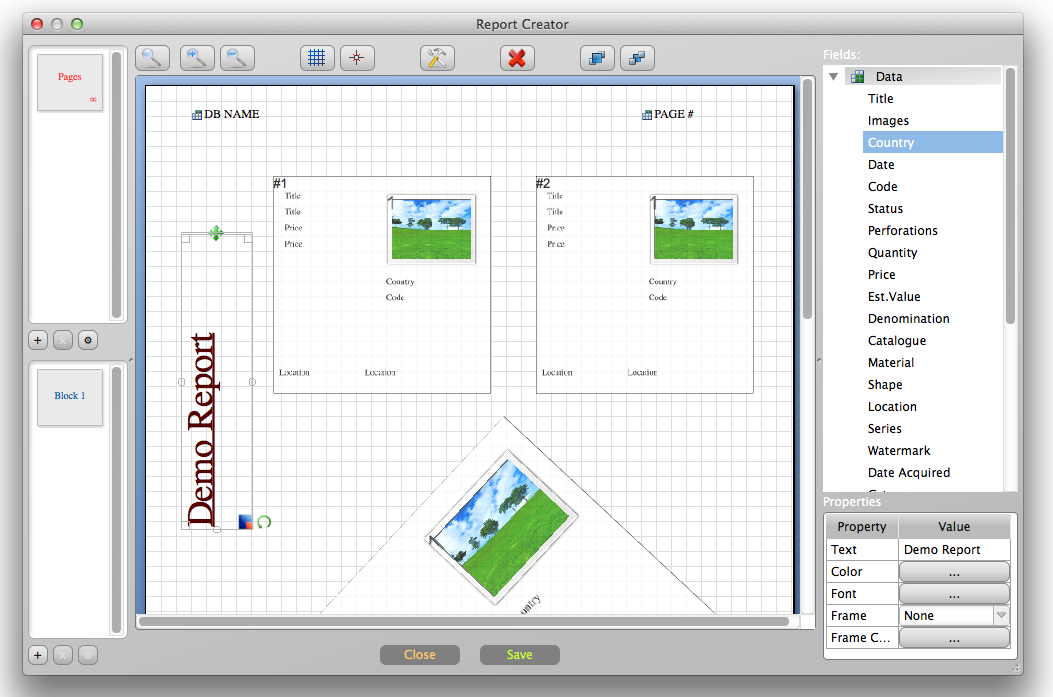Screen dimensions: 1053x697
Task: Open the Font property chooser button
Action: pyautogui.click(x=954, y=594)
